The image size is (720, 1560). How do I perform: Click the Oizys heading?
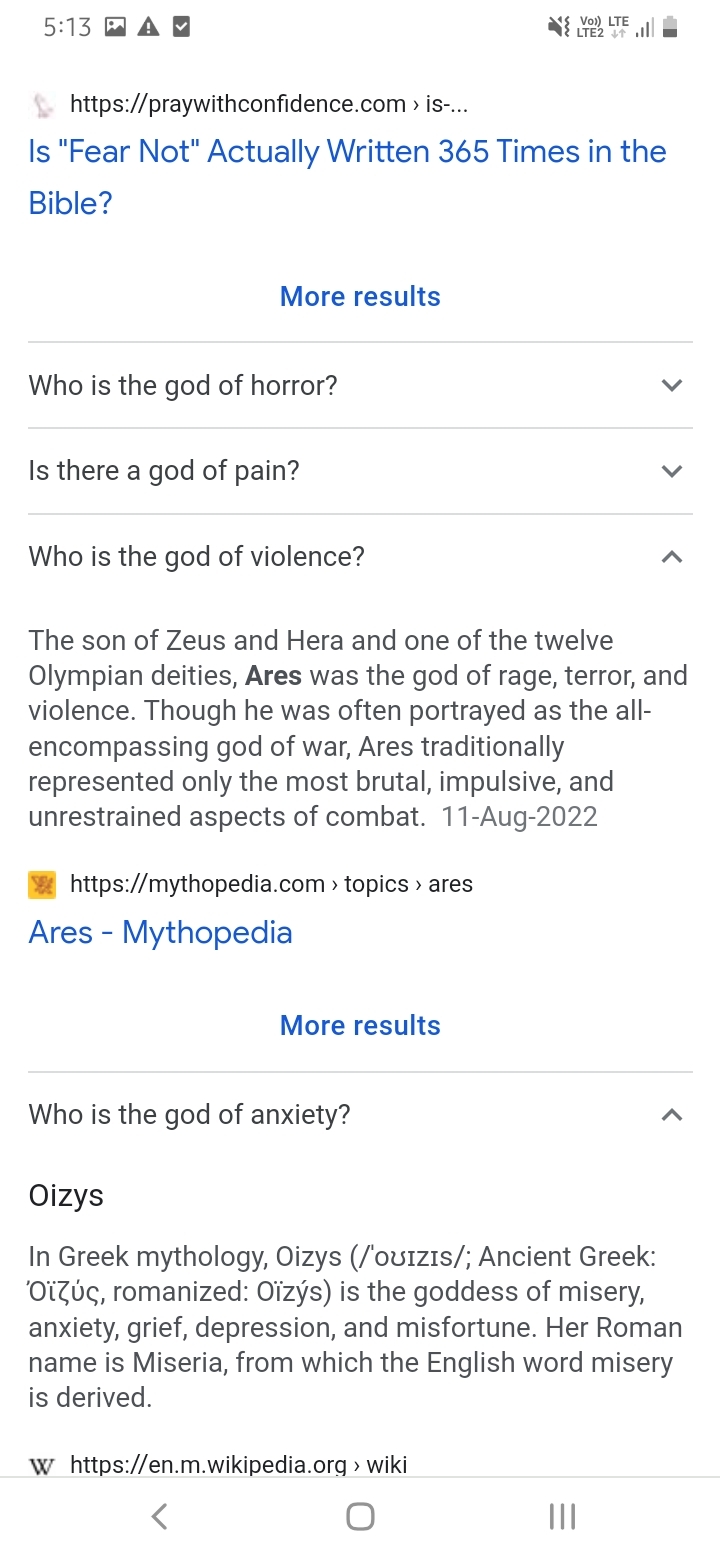pos(66,1195)
